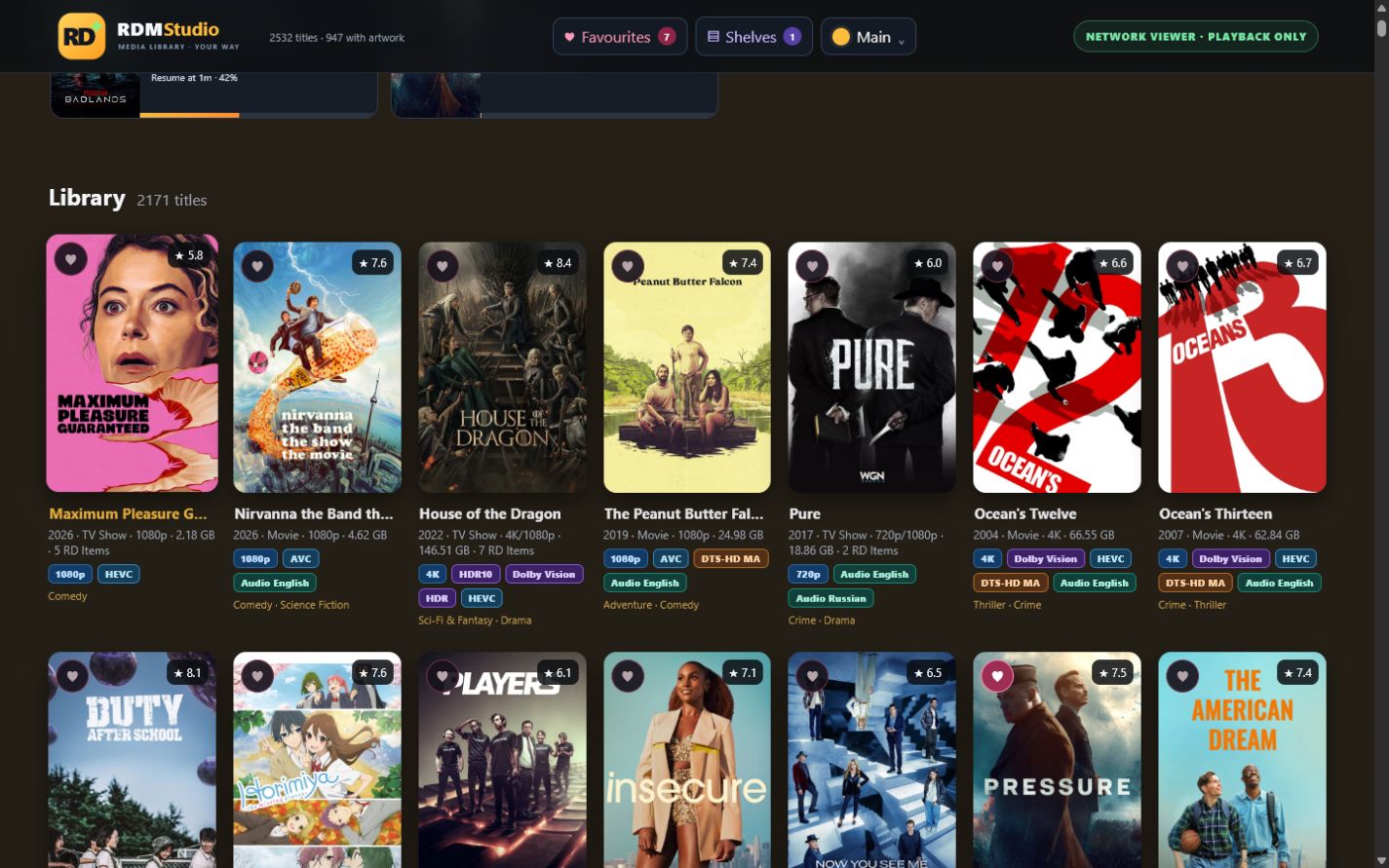Click the Favourites count badge 7
Screen dimensions: 1389x868
tap(667, 36)
